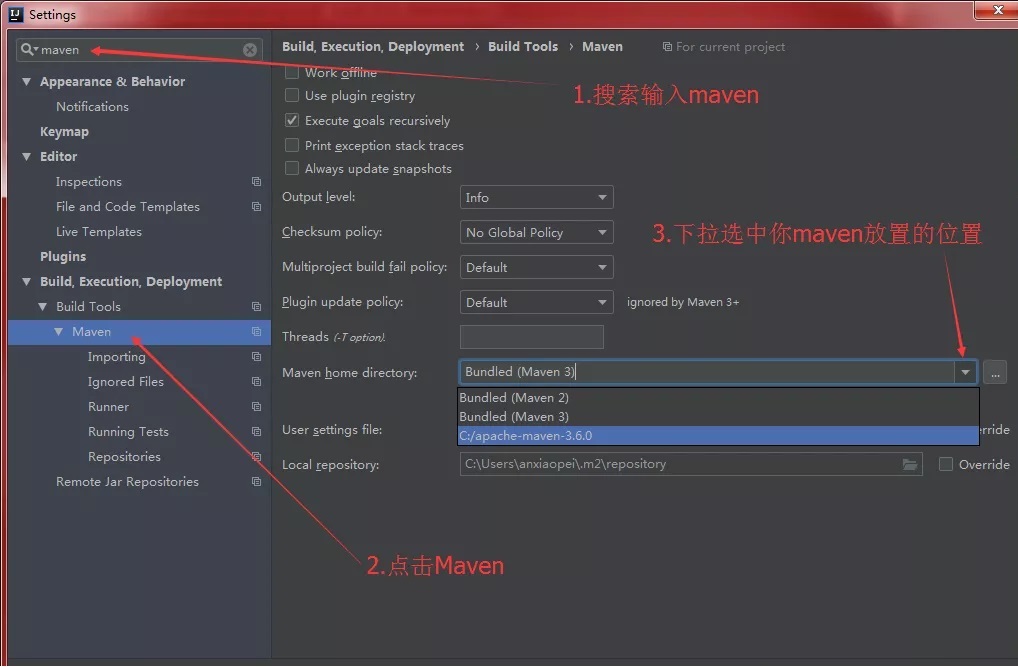Select Bundled (Maven 2) option
The image size is (1018, 667).
(718, 397)
